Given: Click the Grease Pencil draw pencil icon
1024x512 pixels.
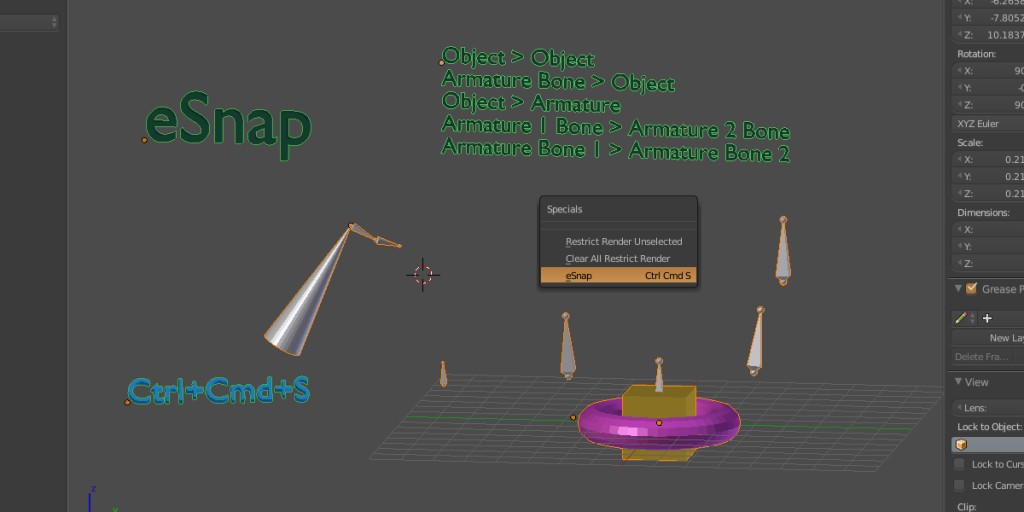Looking at the screenshot, I should [960, 318].
